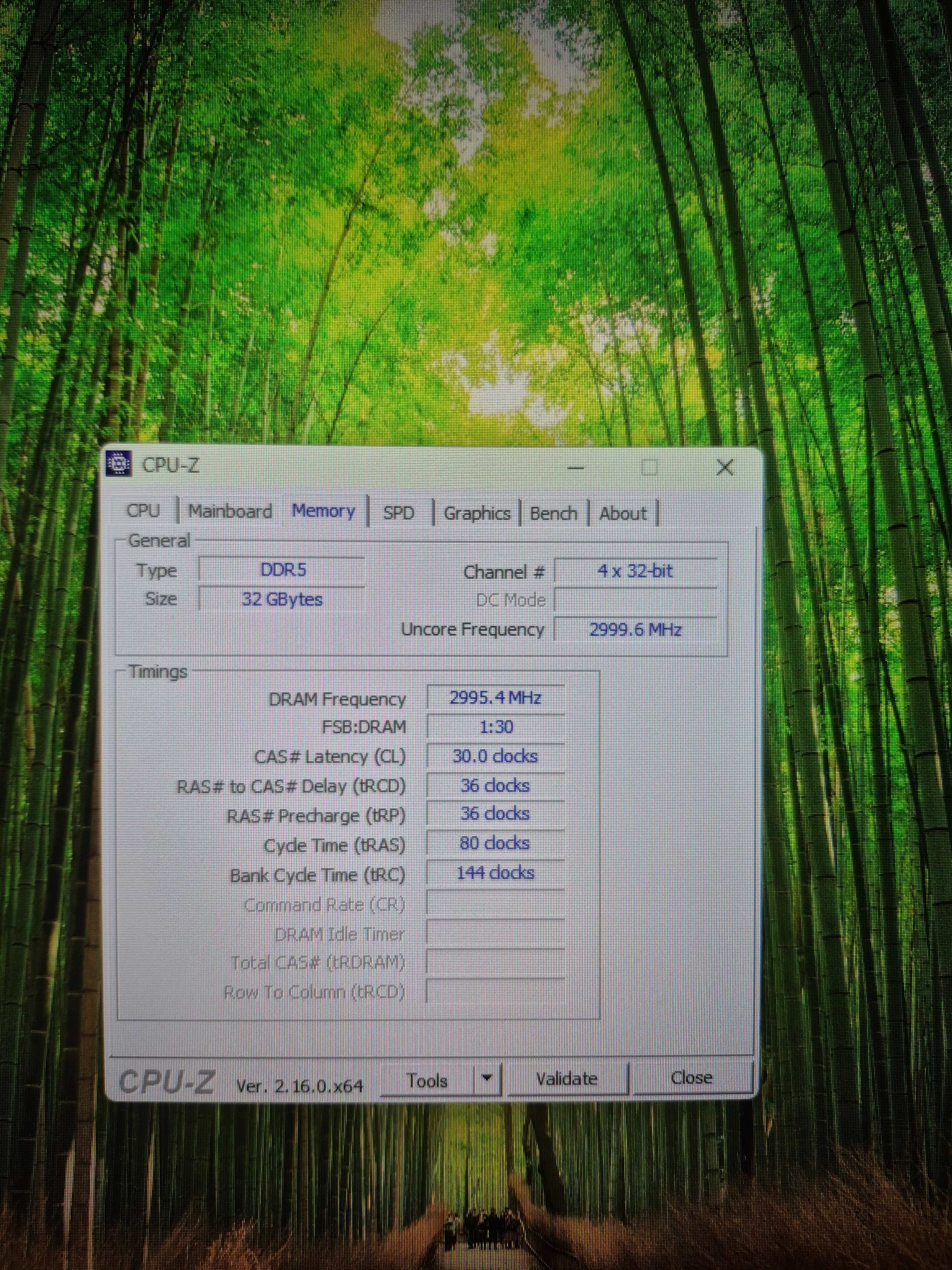Click the empty Total CAS# (tRDRAM) field
This screenshot has height=1270, width=952.
coord(495,962)
